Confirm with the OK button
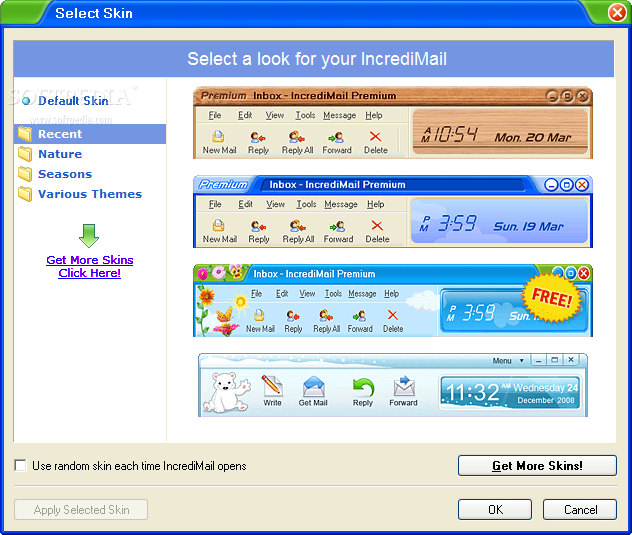 click(x=495, y=510)
